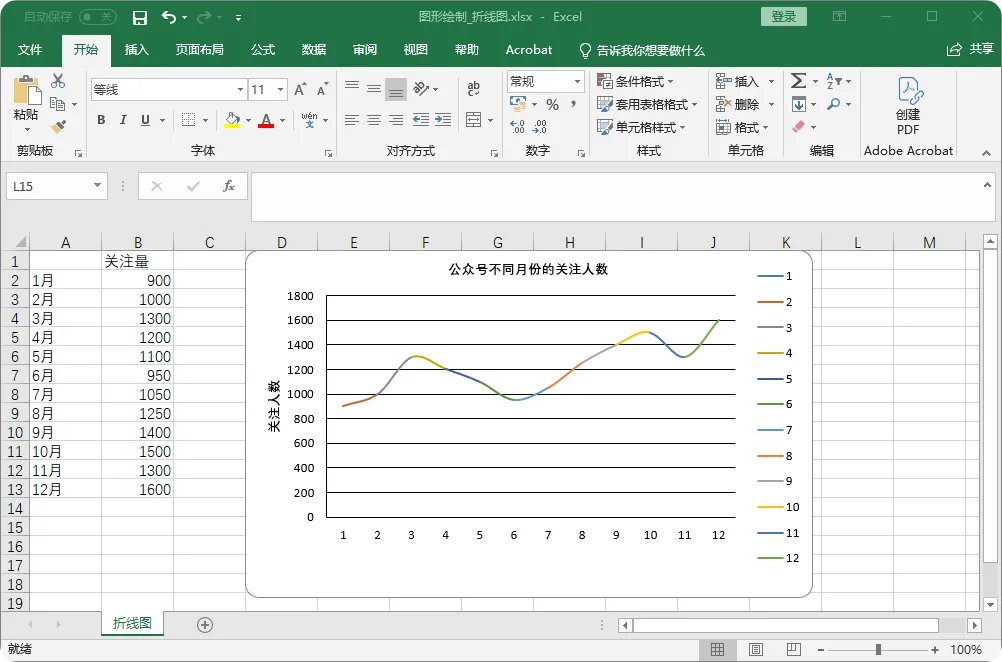Click the Insert Function fx icon
Image resolution: width=1002 pixels, height=662 pixels.
point(228,186)
